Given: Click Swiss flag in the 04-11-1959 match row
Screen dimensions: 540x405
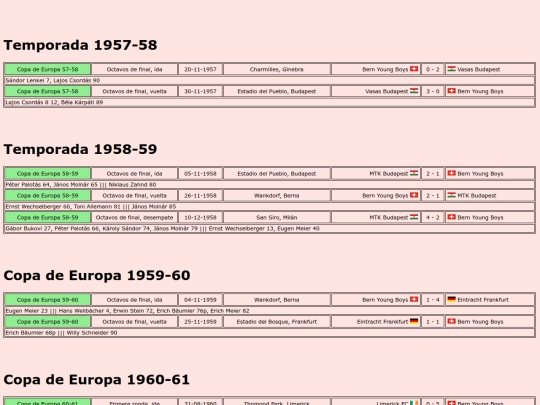Looking at the screenshot, I should [x=414, y=299].
